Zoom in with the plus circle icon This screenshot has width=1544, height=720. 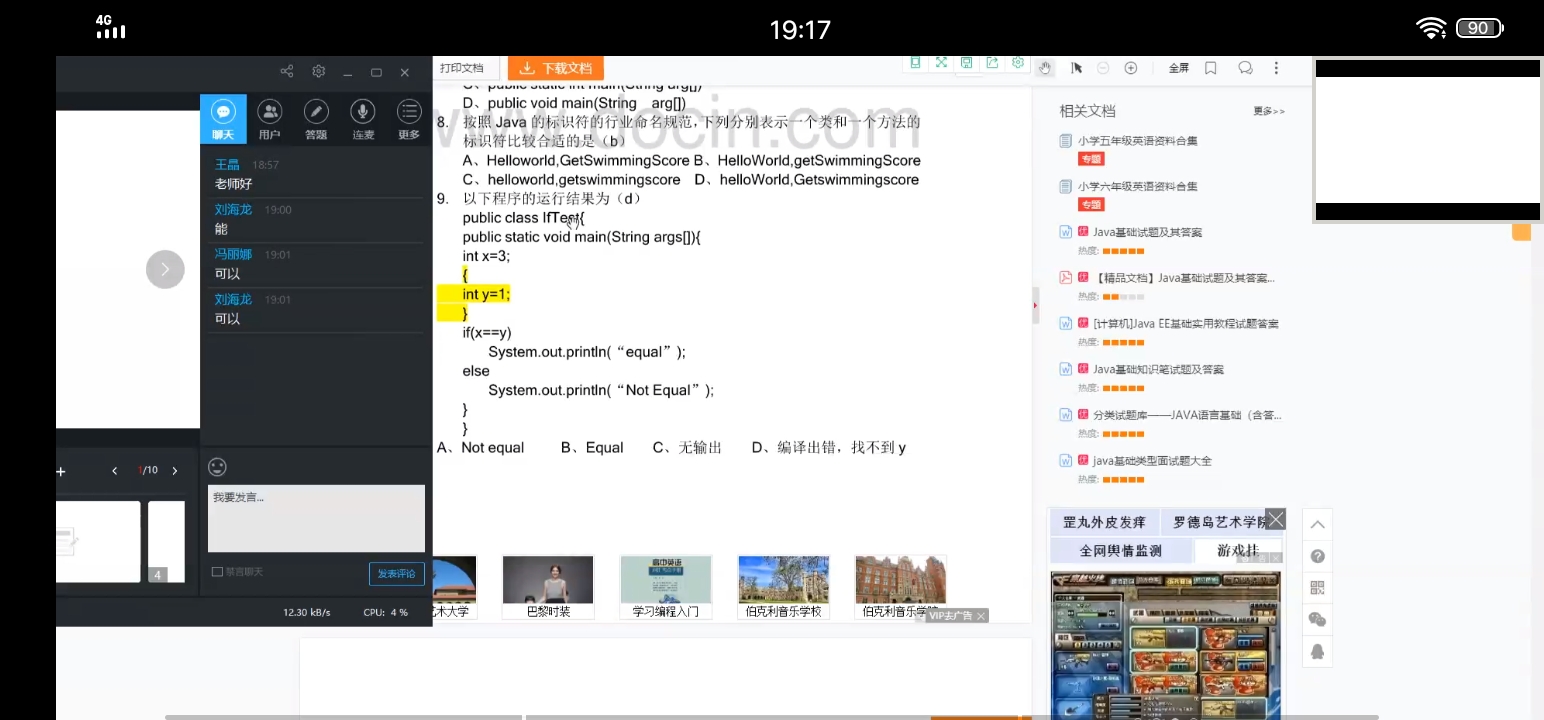click(1131, 68)
